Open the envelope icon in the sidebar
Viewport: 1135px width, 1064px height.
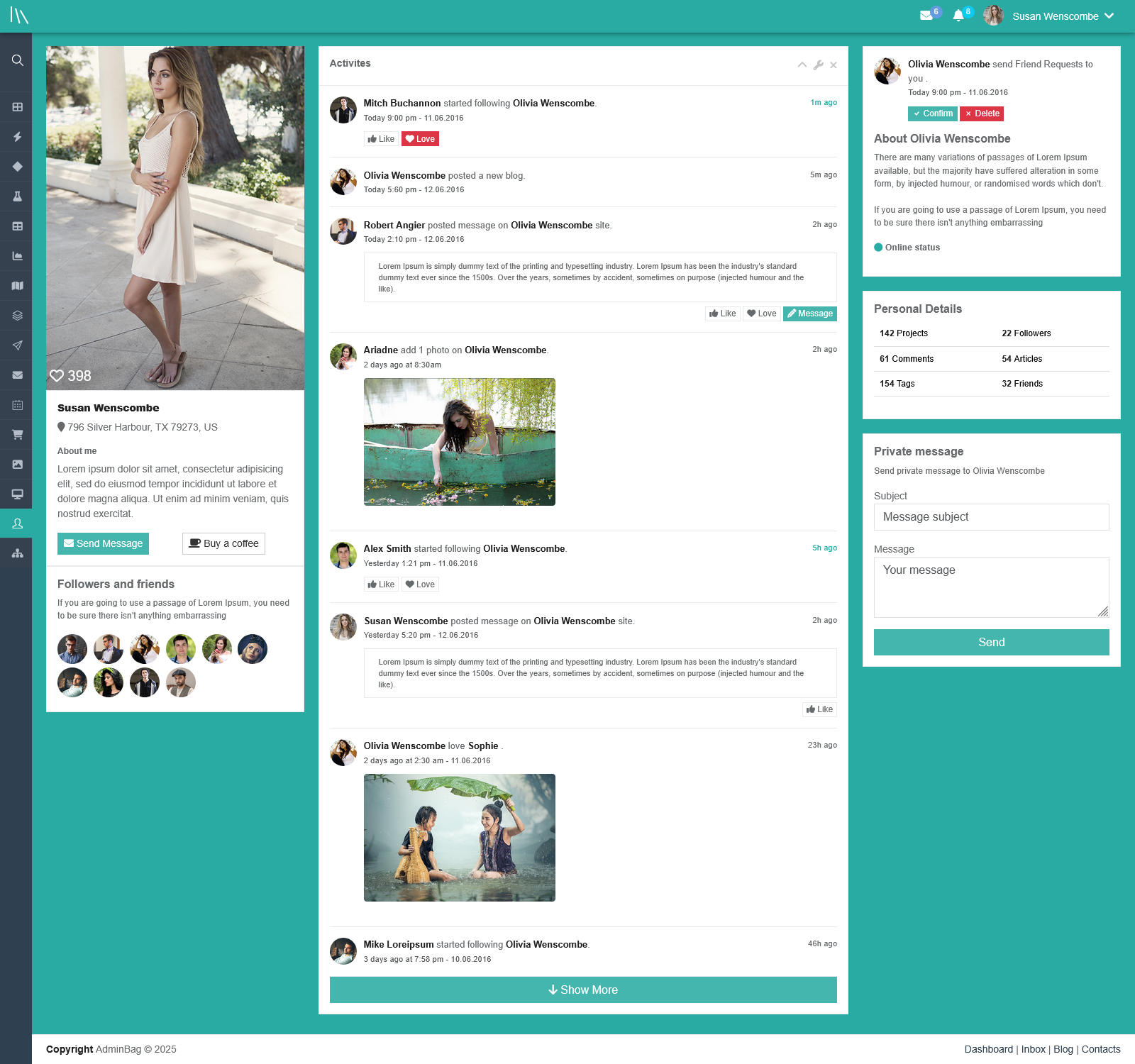pyautogui.click(x=18, y=375)
